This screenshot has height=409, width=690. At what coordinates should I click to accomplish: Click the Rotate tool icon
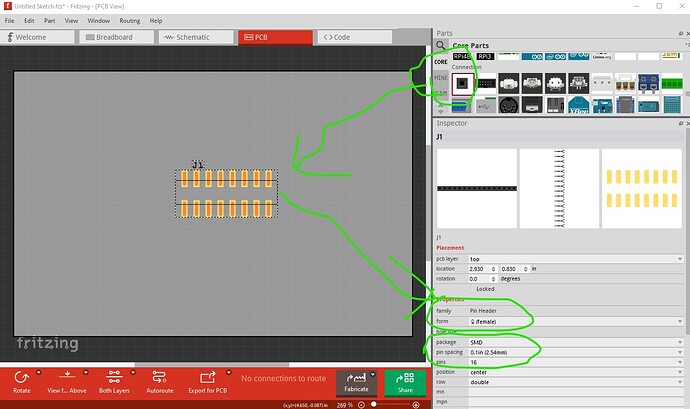tap(22, 377)
